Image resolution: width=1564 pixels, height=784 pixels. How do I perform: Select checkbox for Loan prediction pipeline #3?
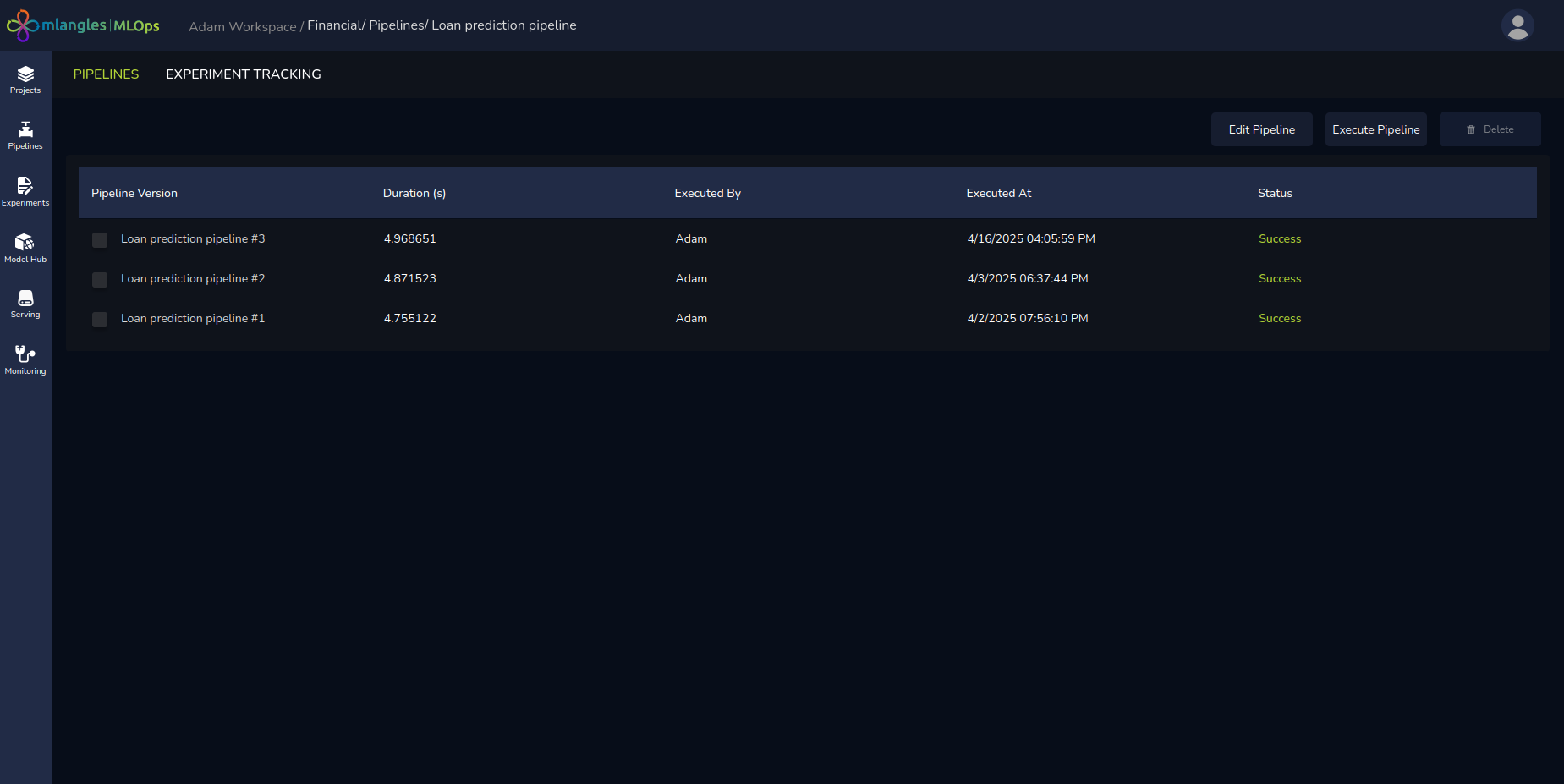coord(100,240)
